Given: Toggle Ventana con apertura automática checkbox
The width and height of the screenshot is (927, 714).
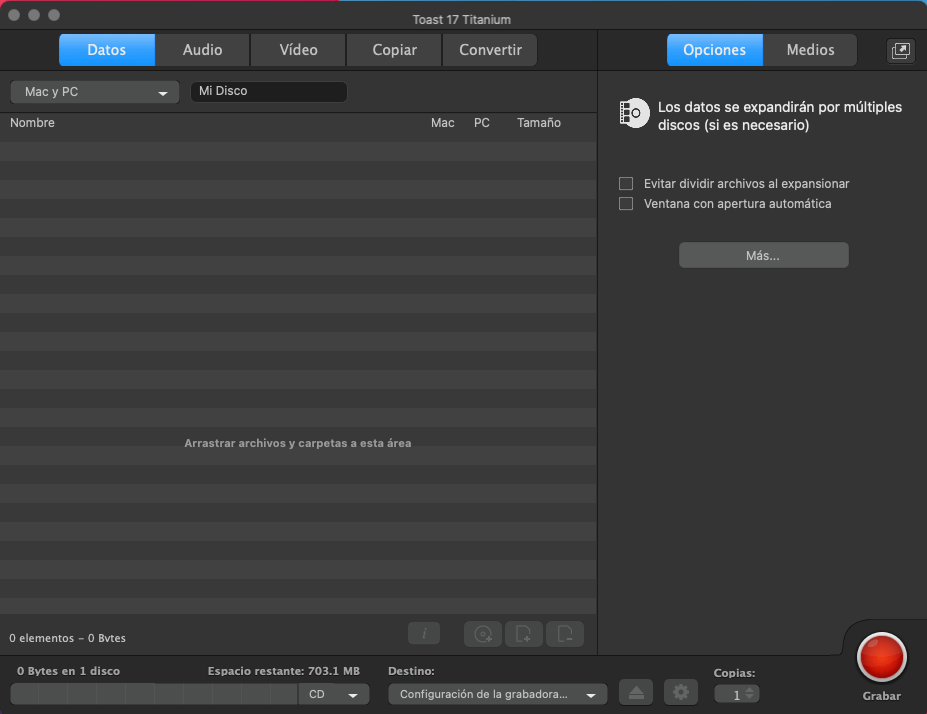Looking at the screenshot, I should 626,204.
